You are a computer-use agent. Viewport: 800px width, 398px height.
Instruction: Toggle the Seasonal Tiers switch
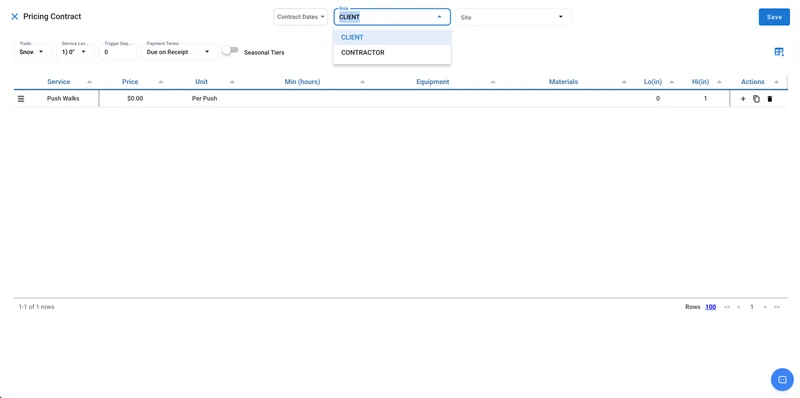coord(230,50)
